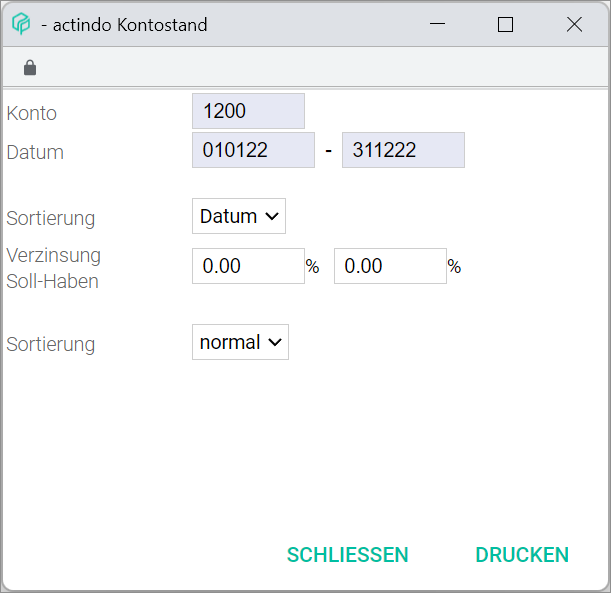The height and width of the screenshot is (593, 611).
Task: Click the actindo logo icon in title bar
Action: (21, 24)
